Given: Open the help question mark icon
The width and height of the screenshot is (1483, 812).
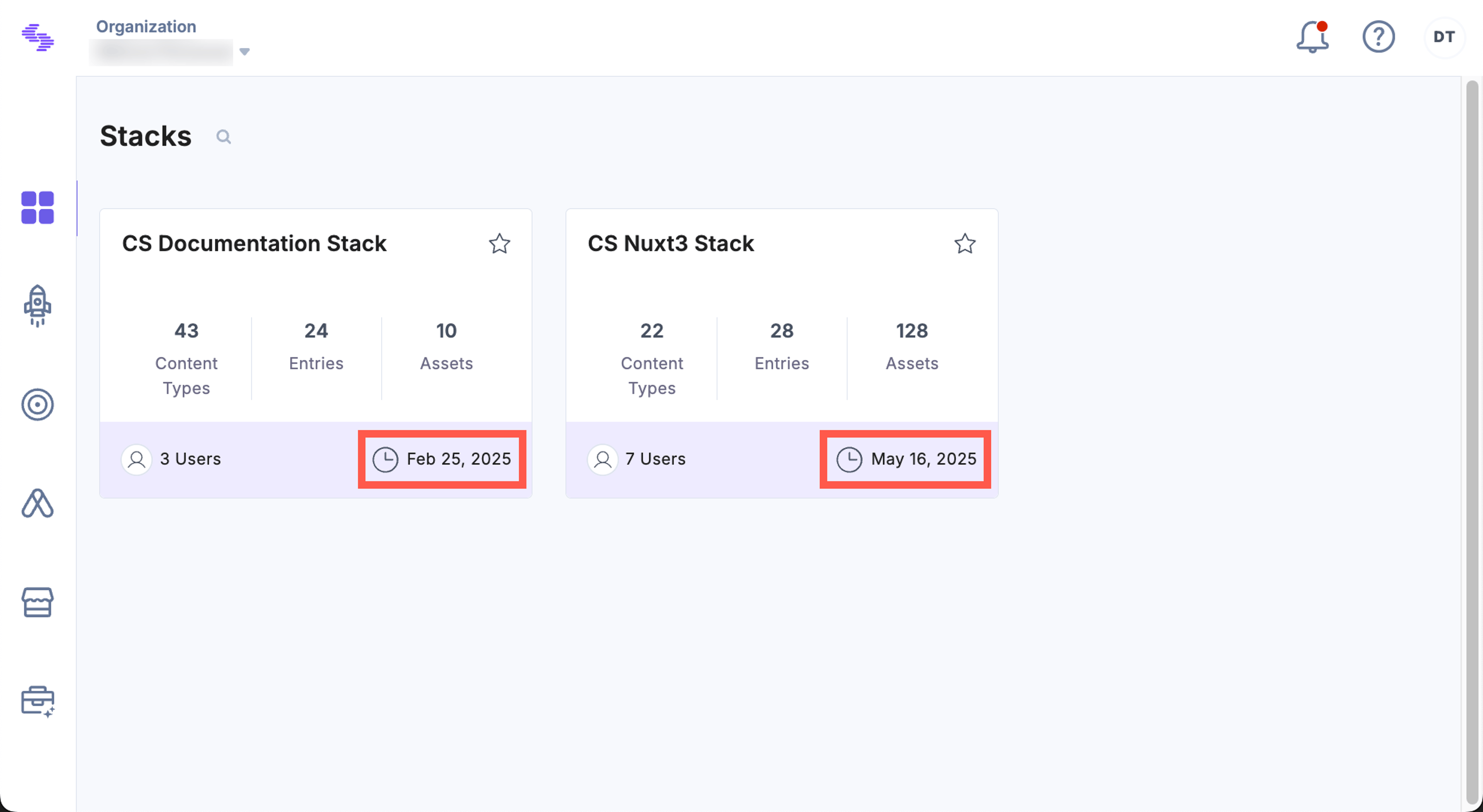Looking at the screenshot, I should (x=1378, y=37).
